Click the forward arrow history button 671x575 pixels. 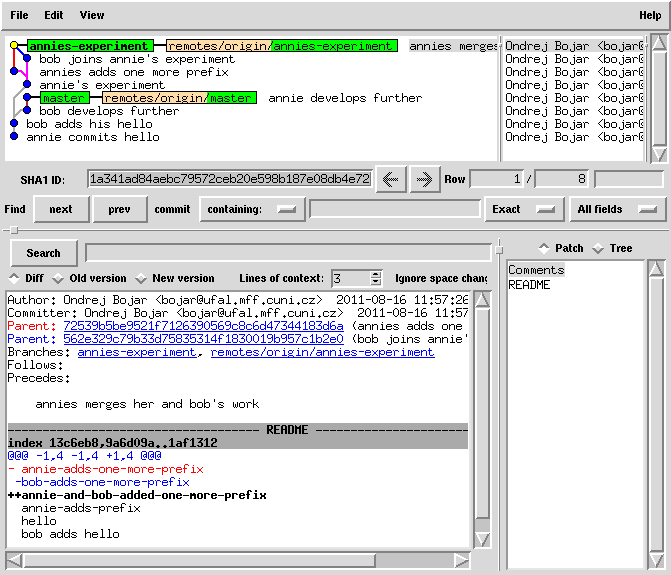[x=424, y=179]
